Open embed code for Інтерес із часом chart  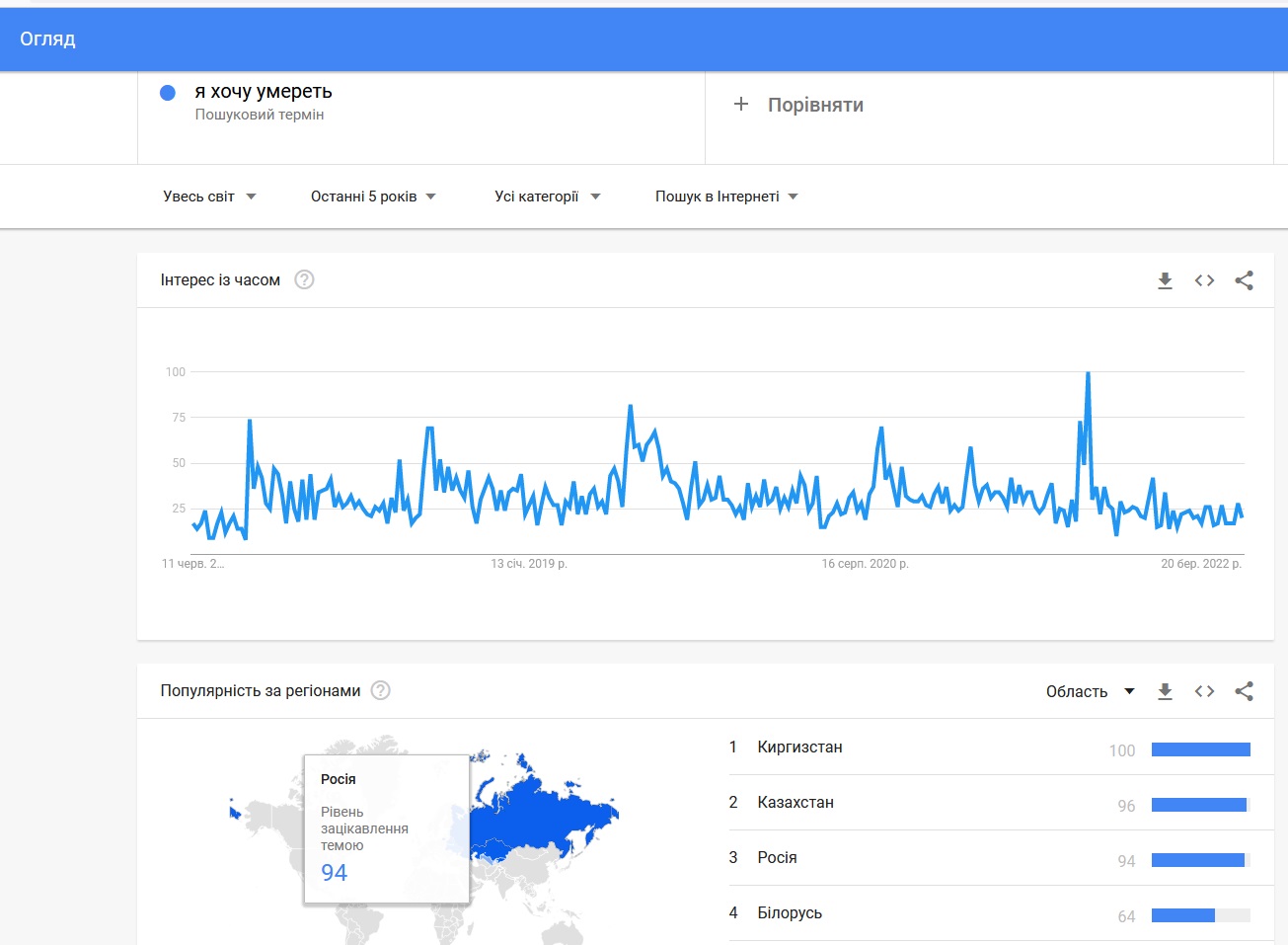point(1204,280)
